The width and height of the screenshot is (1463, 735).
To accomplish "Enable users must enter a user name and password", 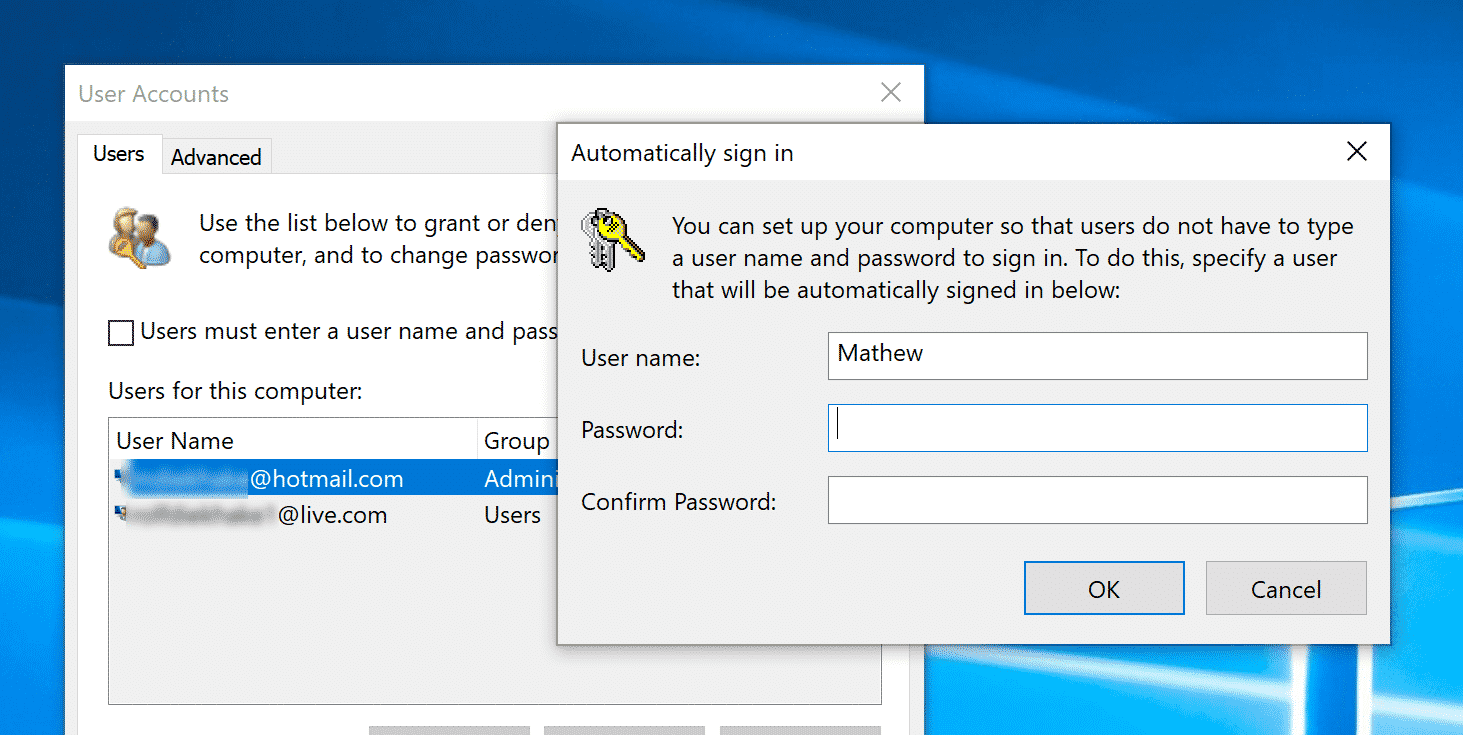I will 120,331.
